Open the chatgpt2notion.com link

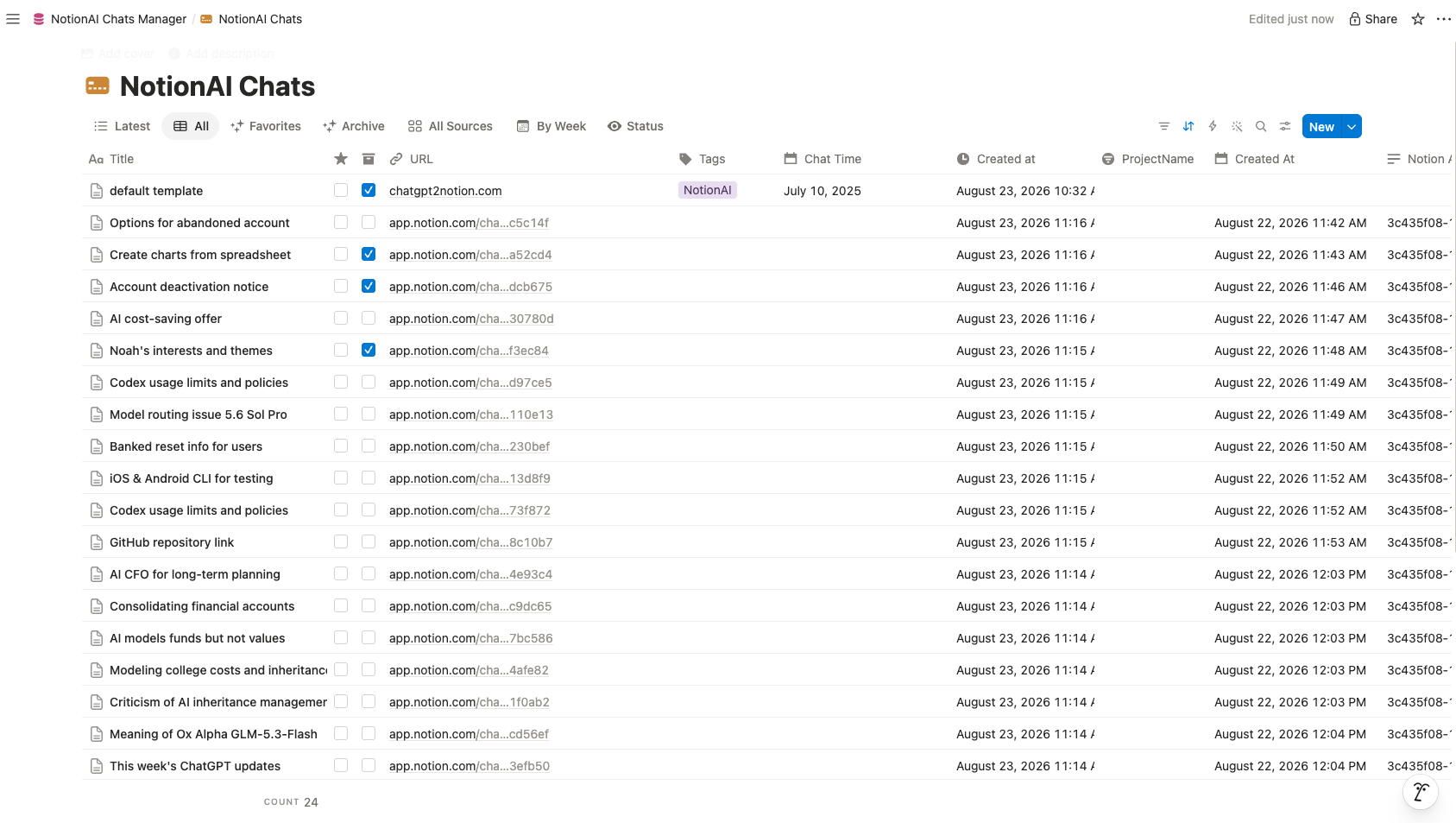click(x=445, y=191)
